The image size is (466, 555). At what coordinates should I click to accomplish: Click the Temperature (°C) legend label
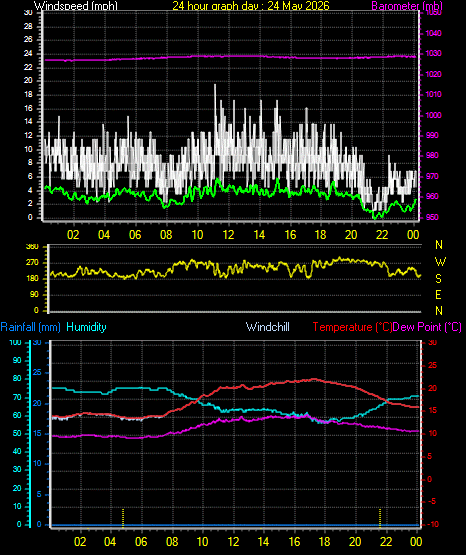click(352, 327)
